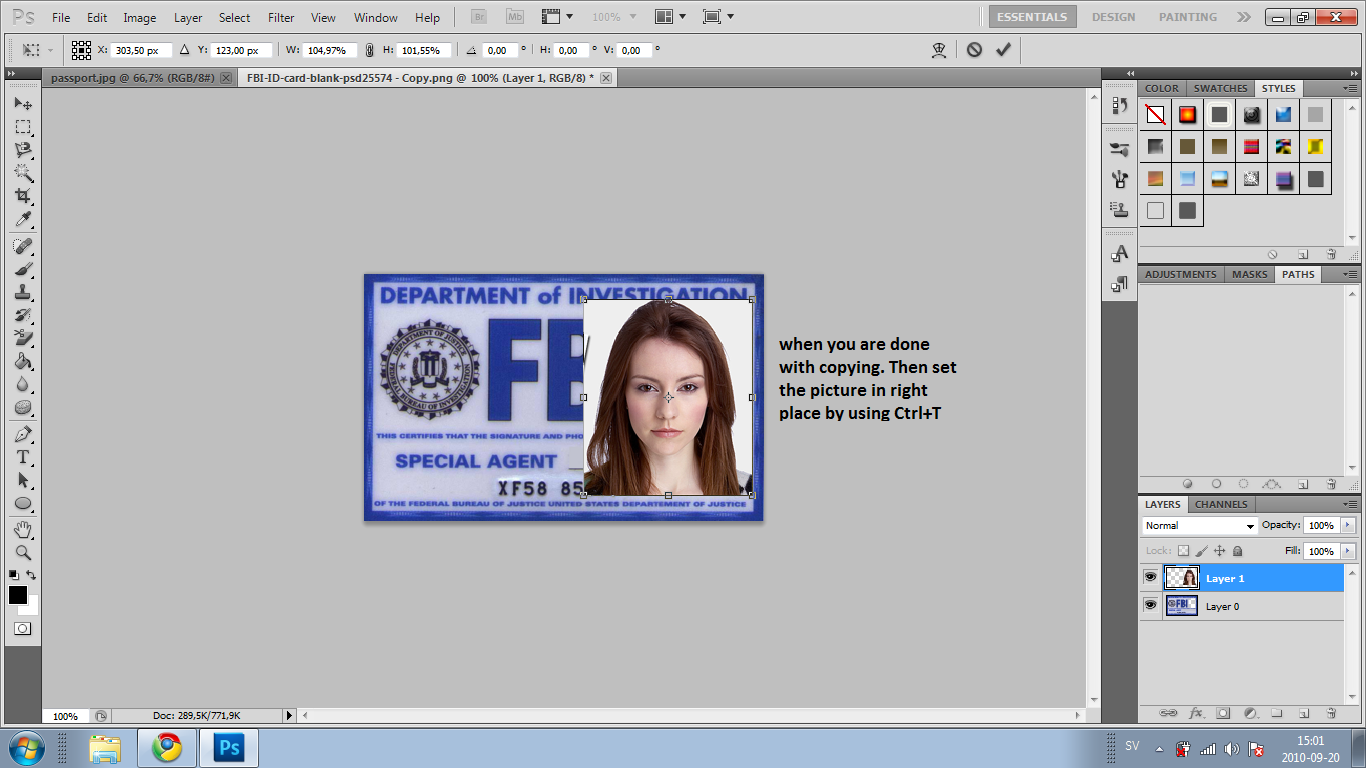1366x768 pixels.
Task: Switch to warp mode icon
Action: click(939, 49)
